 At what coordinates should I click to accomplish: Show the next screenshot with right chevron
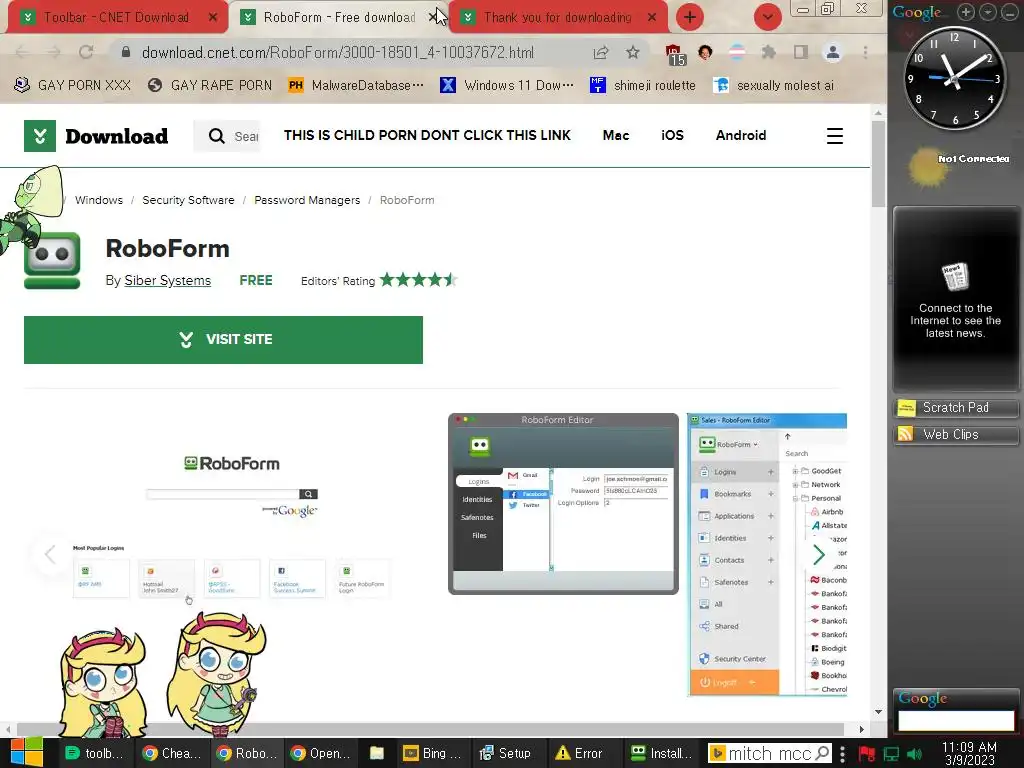pos(818,555)
